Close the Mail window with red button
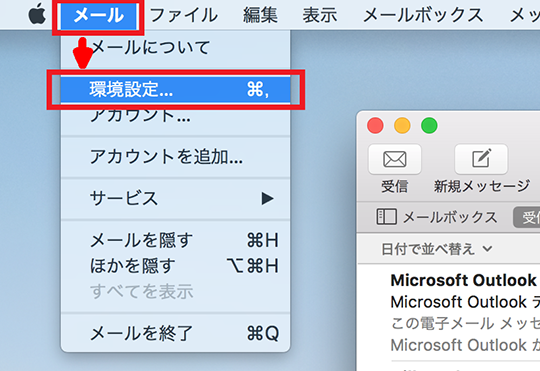This screenshot has width=540, height=371. tap(375, 125)
